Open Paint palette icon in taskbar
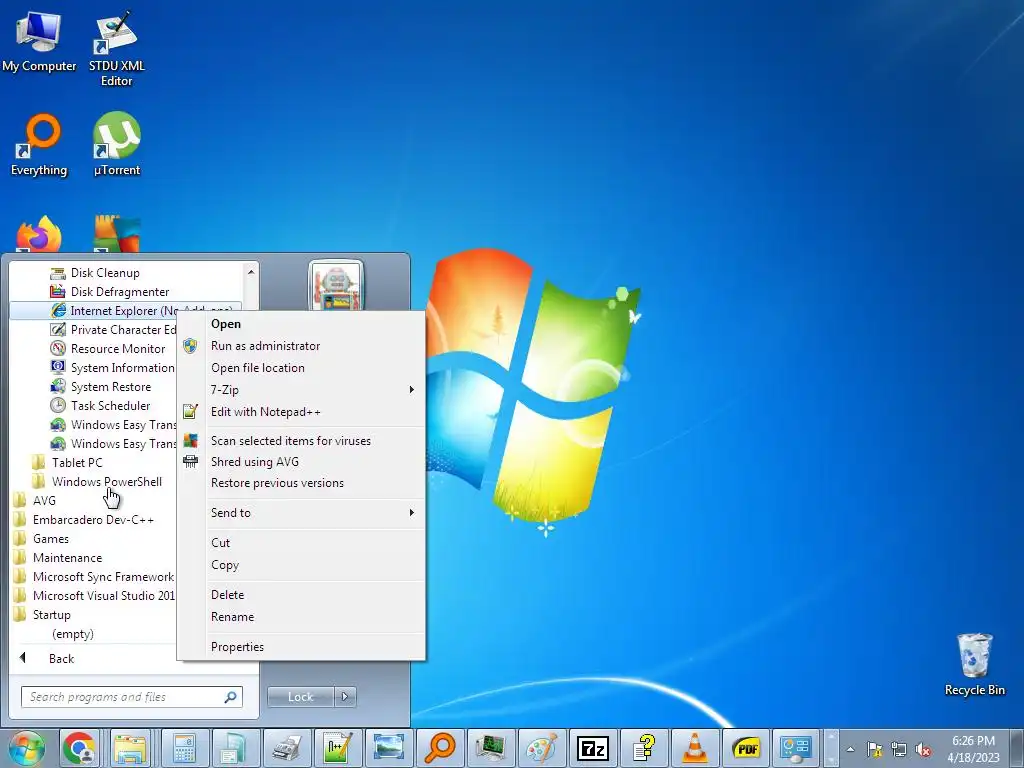 pyautogui.click(x=542, y=748)
